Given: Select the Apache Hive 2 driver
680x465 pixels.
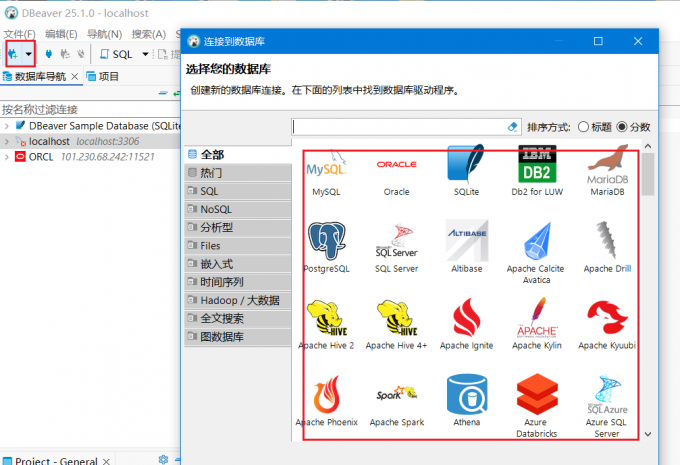Looking at the screenshot, I should (x=326, y=324).
